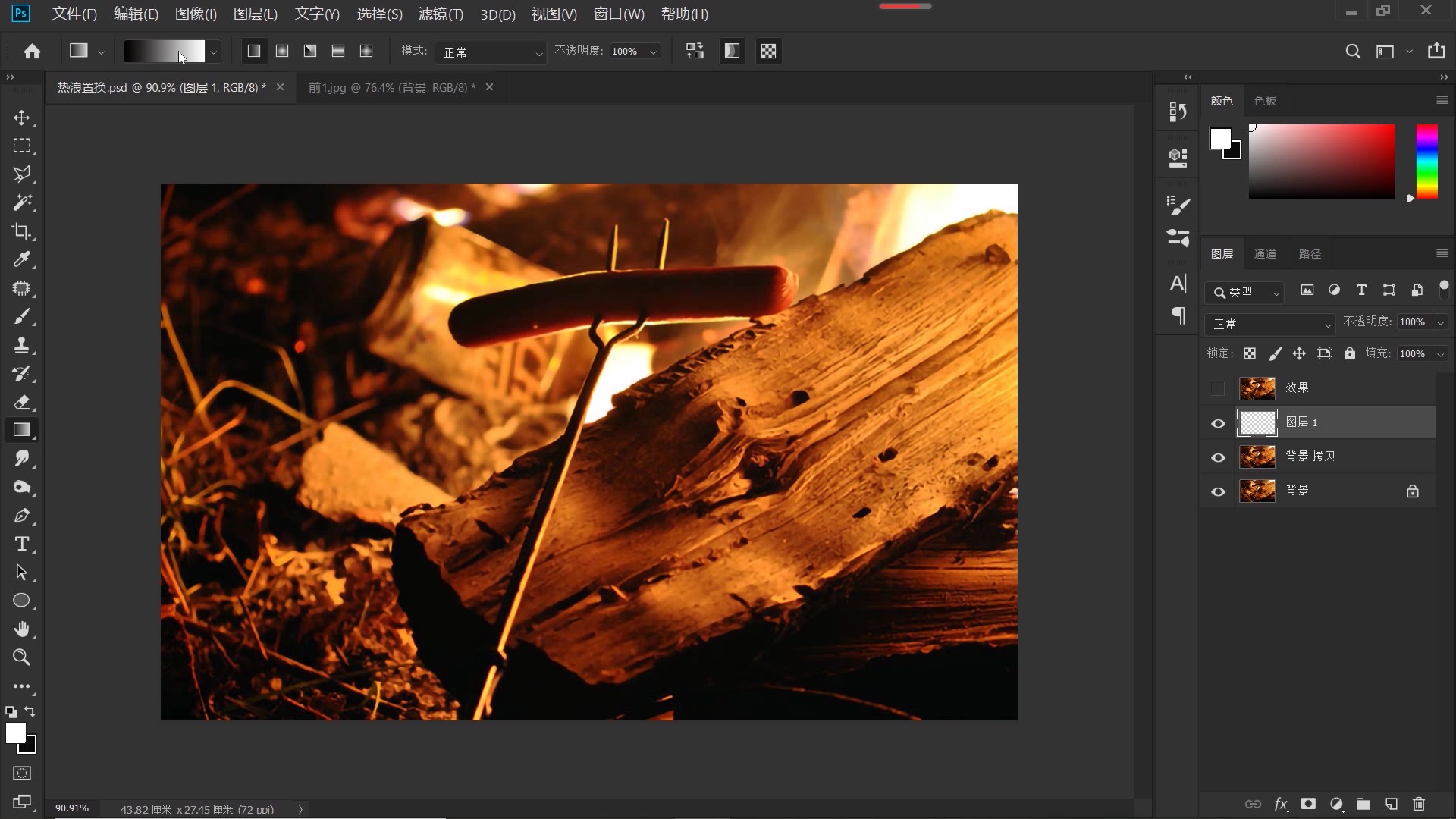Open the layer blend mode dropdown
Image resolution: width=1456 pixels, height=819 pixels.
click(1269, 324)
